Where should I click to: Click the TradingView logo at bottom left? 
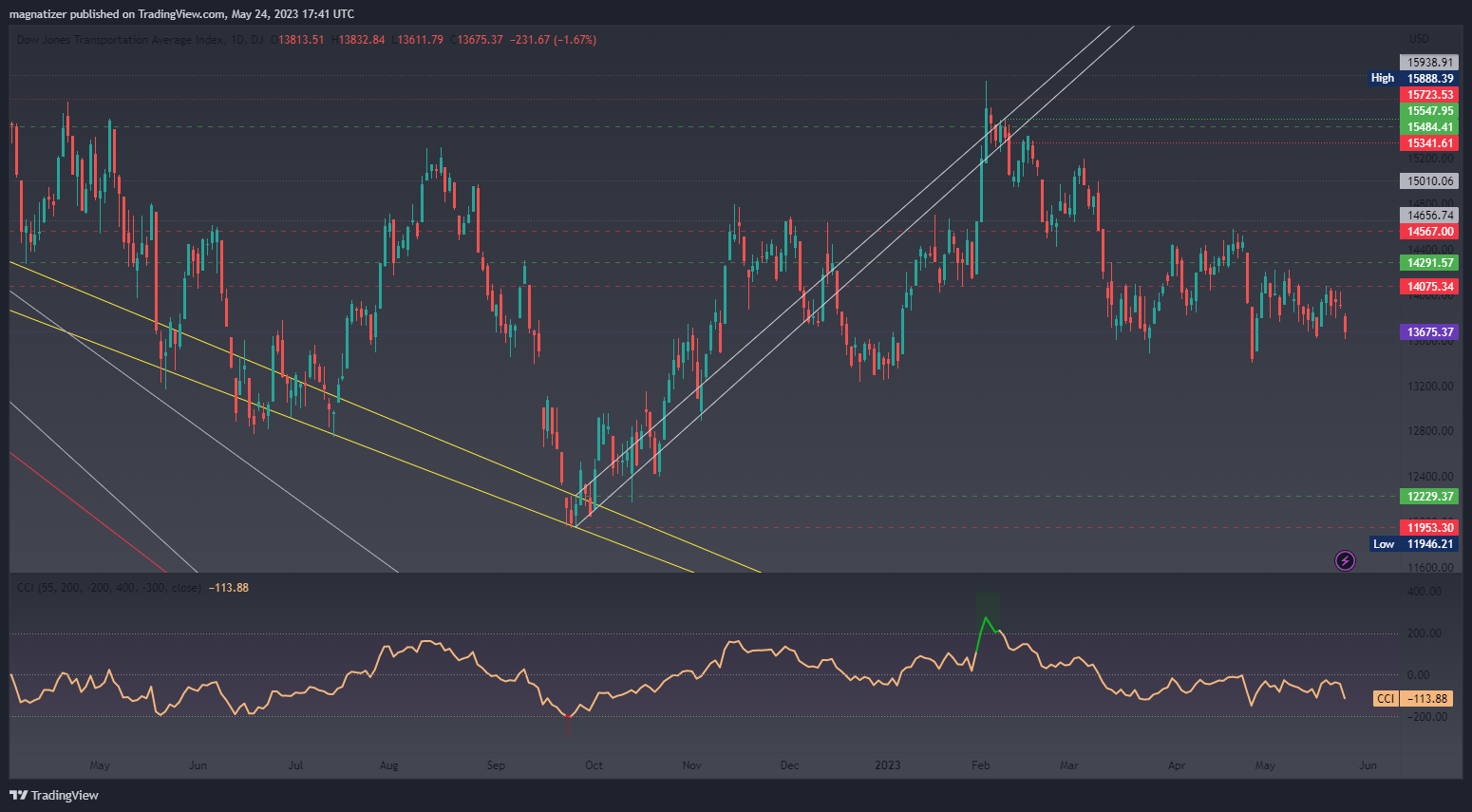[54, 795]
